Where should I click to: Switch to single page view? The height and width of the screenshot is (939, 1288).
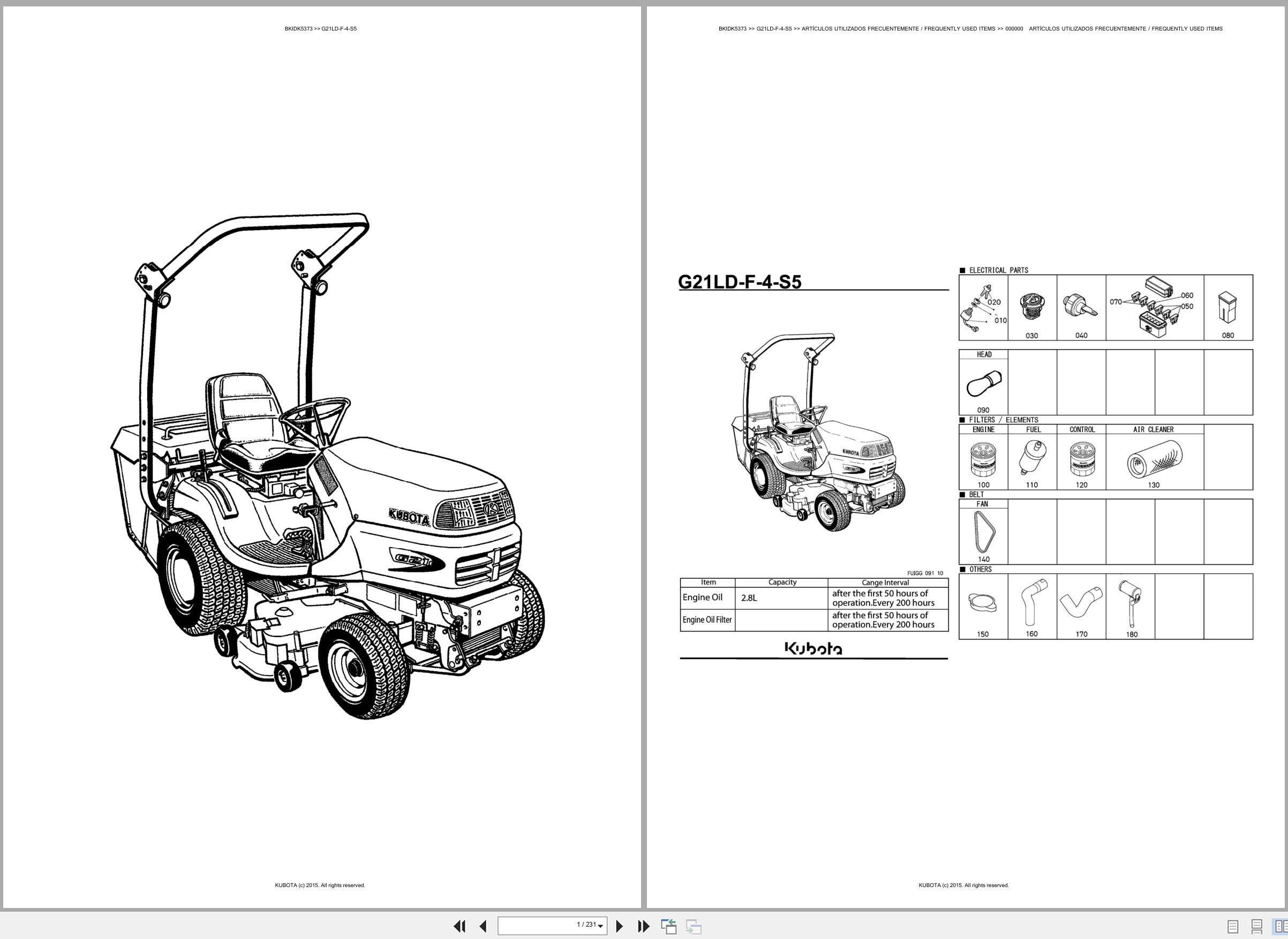tap(1233, 927)
